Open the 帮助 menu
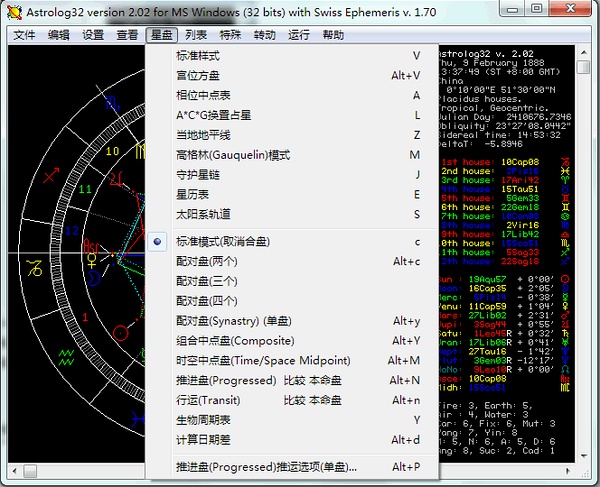Screen dimensions: 600x487 point(333,34)
